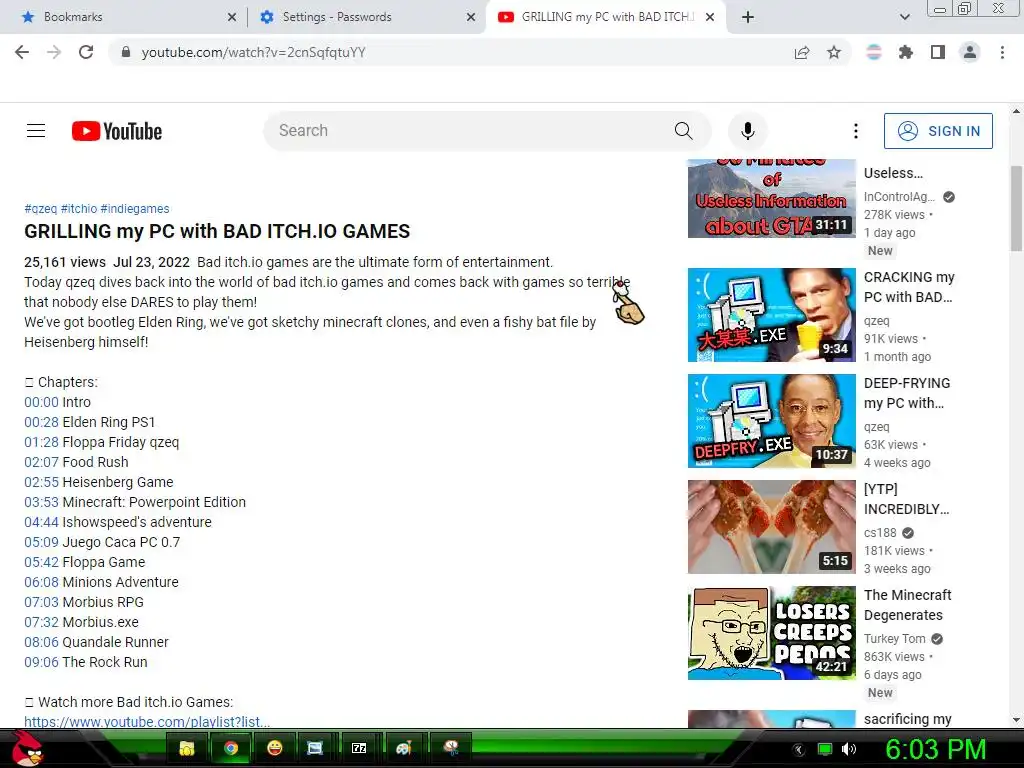1024x768 pixels.
Task: Open YouTube settings three-dot menu
Action: click(x=856, y=131)
